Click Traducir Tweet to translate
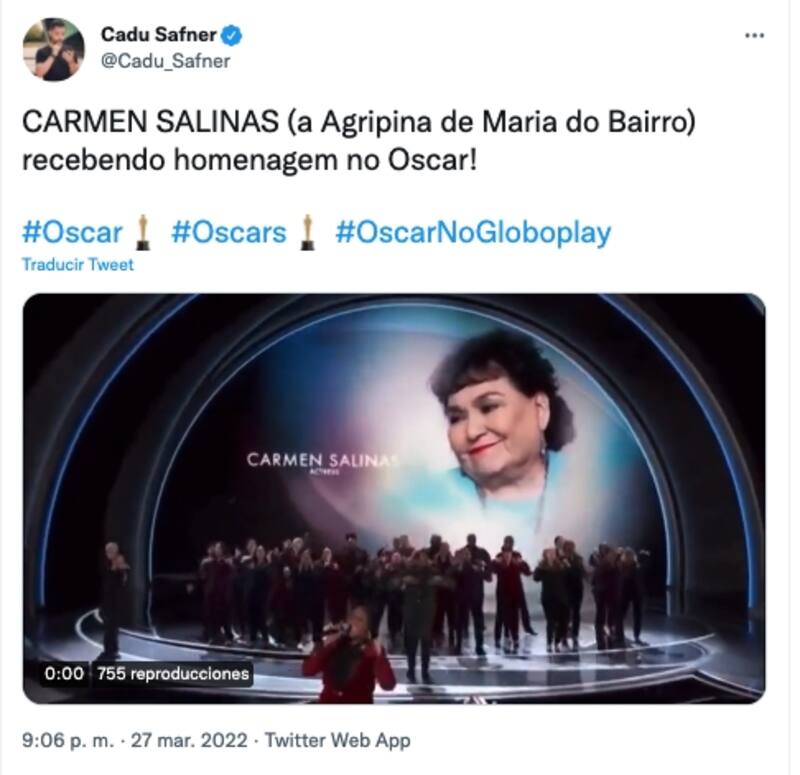The width and height of the screenshot is (800, 775). point(77,265)
